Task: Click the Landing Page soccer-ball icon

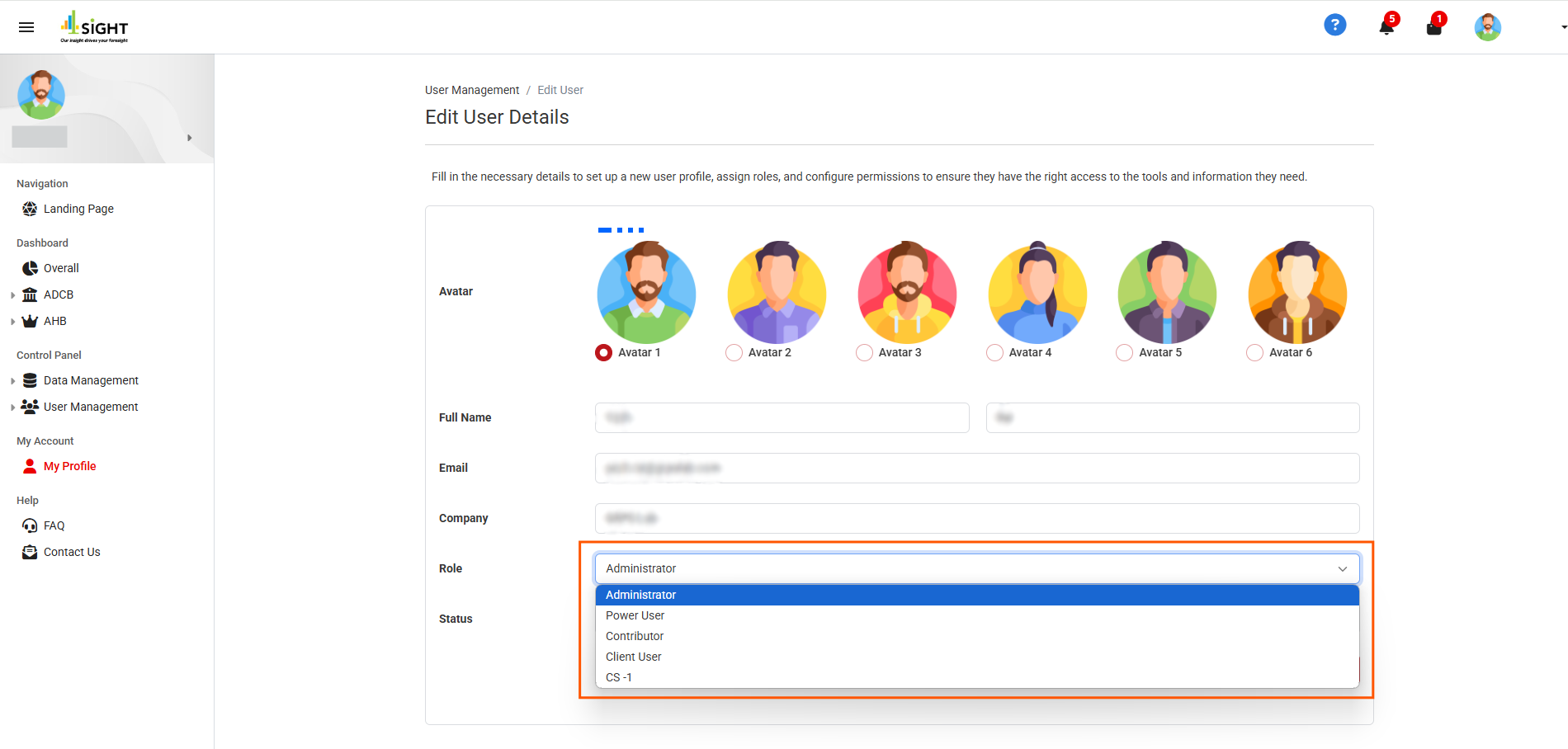Action: (x=30, y=209)
